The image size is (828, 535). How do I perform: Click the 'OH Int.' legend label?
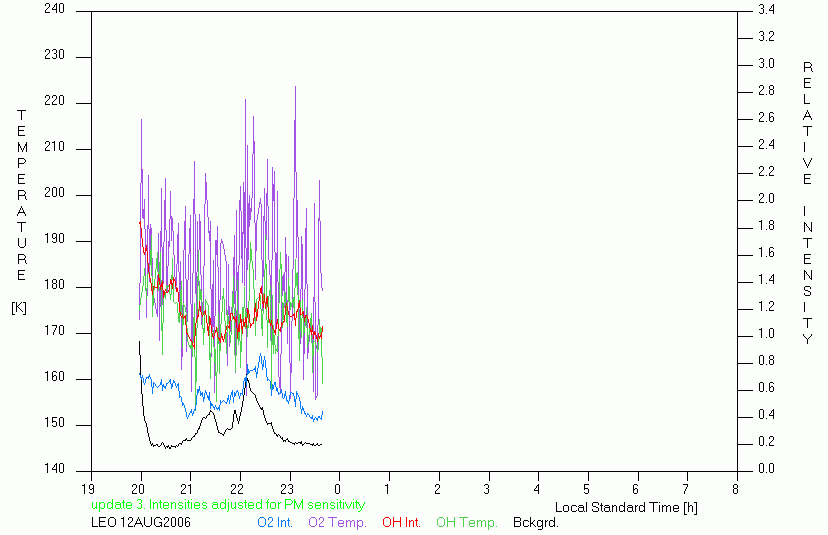click(401, 523)
